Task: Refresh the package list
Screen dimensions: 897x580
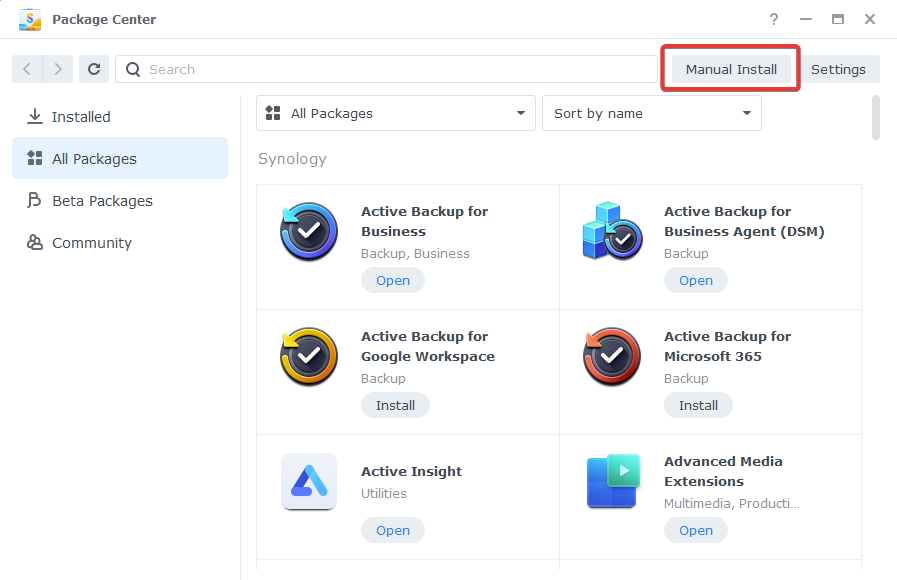Action: [94, 69]
